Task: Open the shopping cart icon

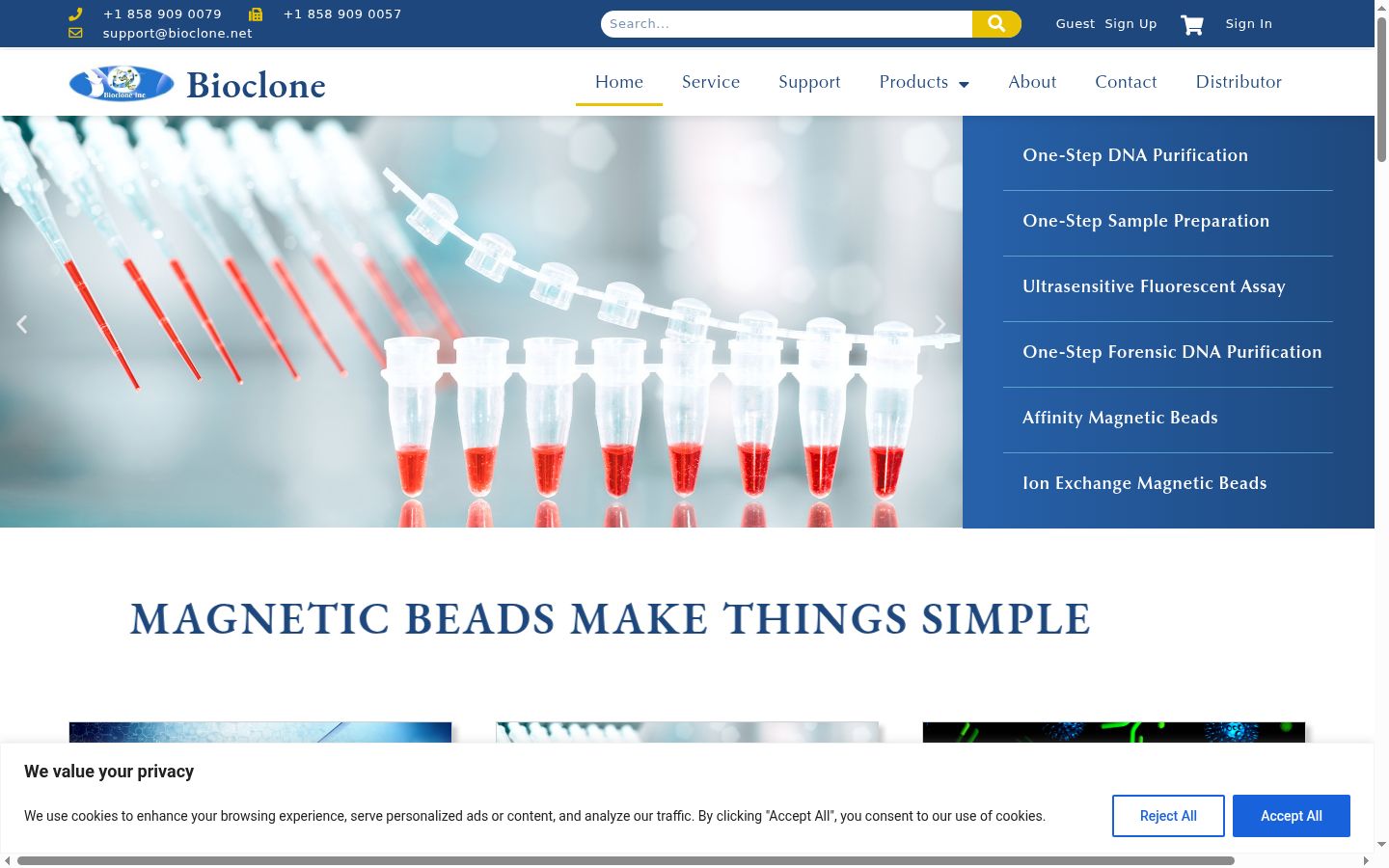Action: (x=1192, y=24)
